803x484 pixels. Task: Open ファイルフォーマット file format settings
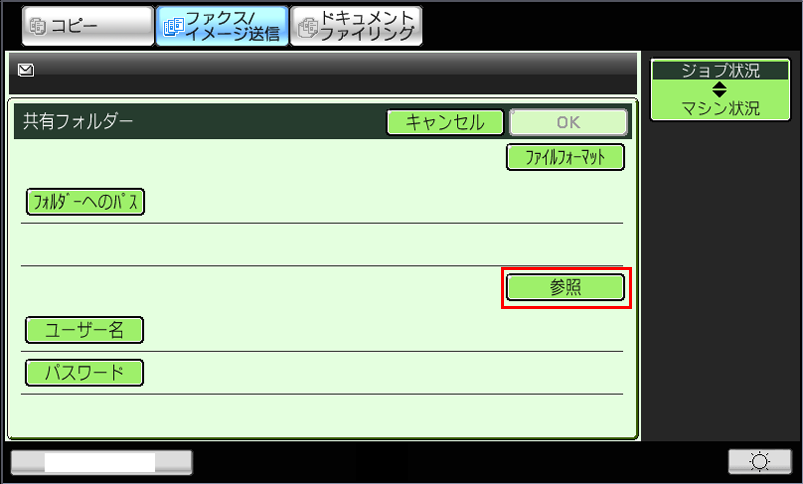(x=565, y=157)
